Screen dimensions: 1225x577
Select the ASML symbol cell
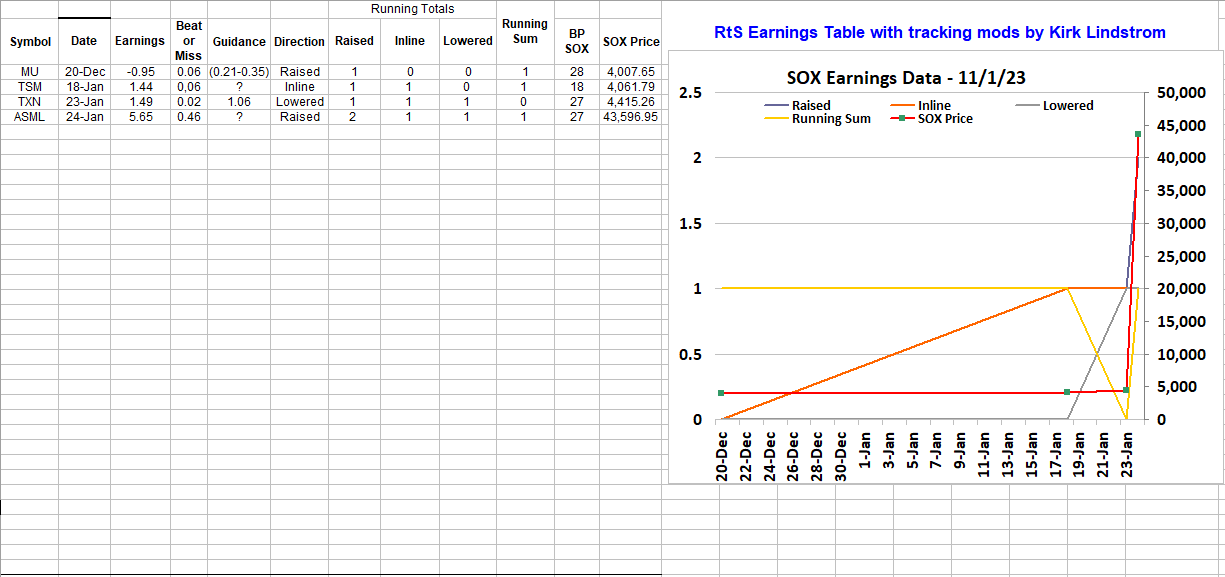click(30, 117)
